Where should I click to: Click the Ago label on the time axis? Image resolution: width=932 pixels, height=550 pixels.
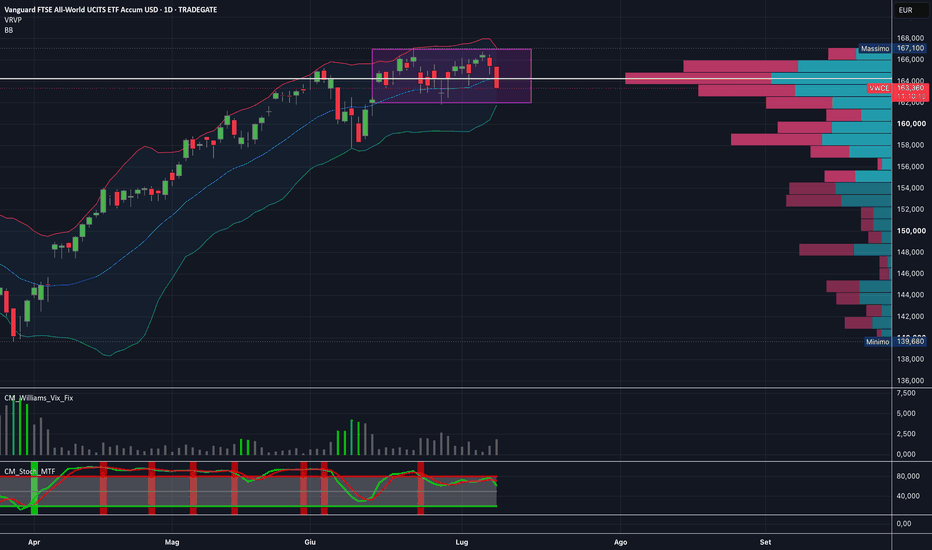click(x=621, y=542)
